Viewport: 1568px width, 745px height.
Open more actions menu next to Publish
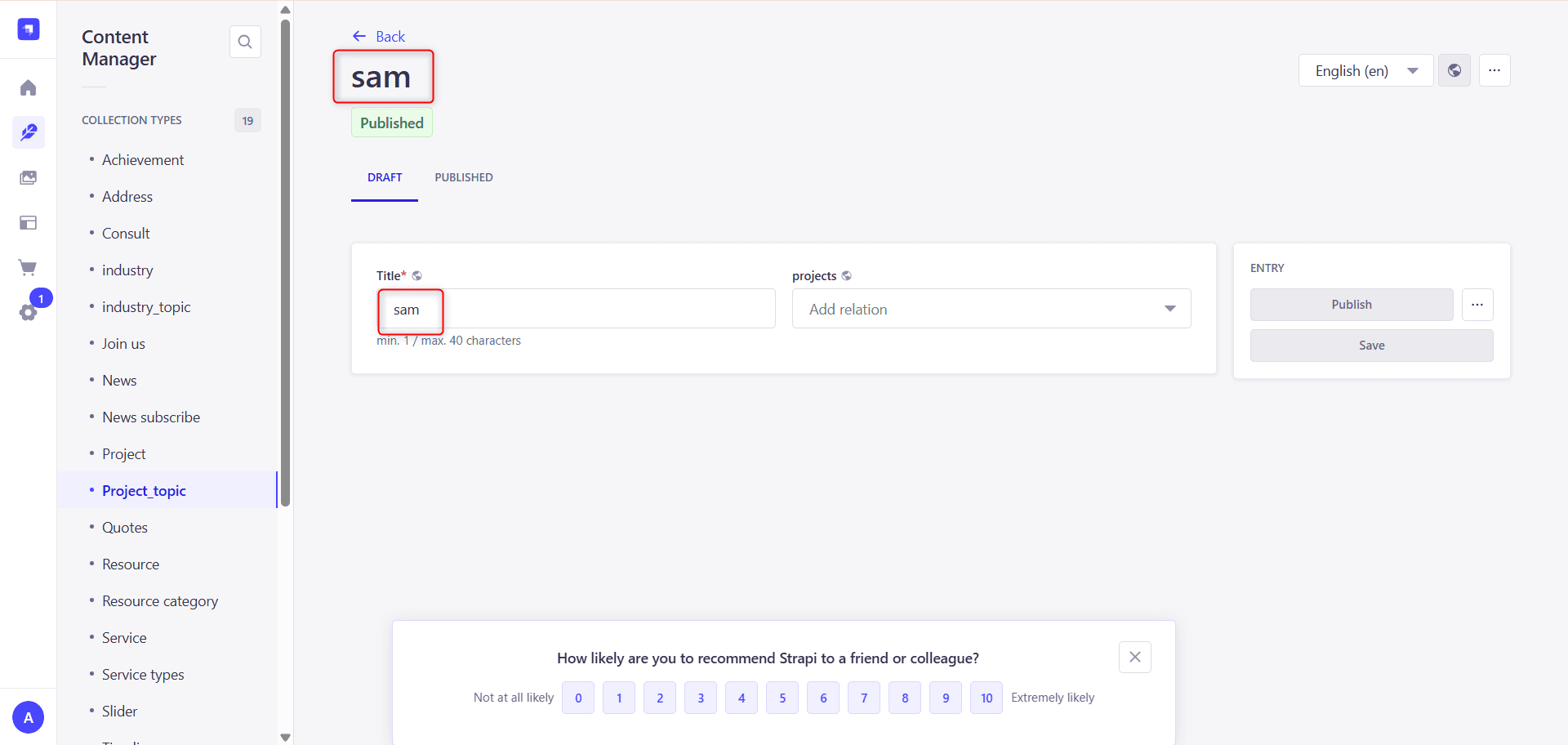tap(1477, 305)
